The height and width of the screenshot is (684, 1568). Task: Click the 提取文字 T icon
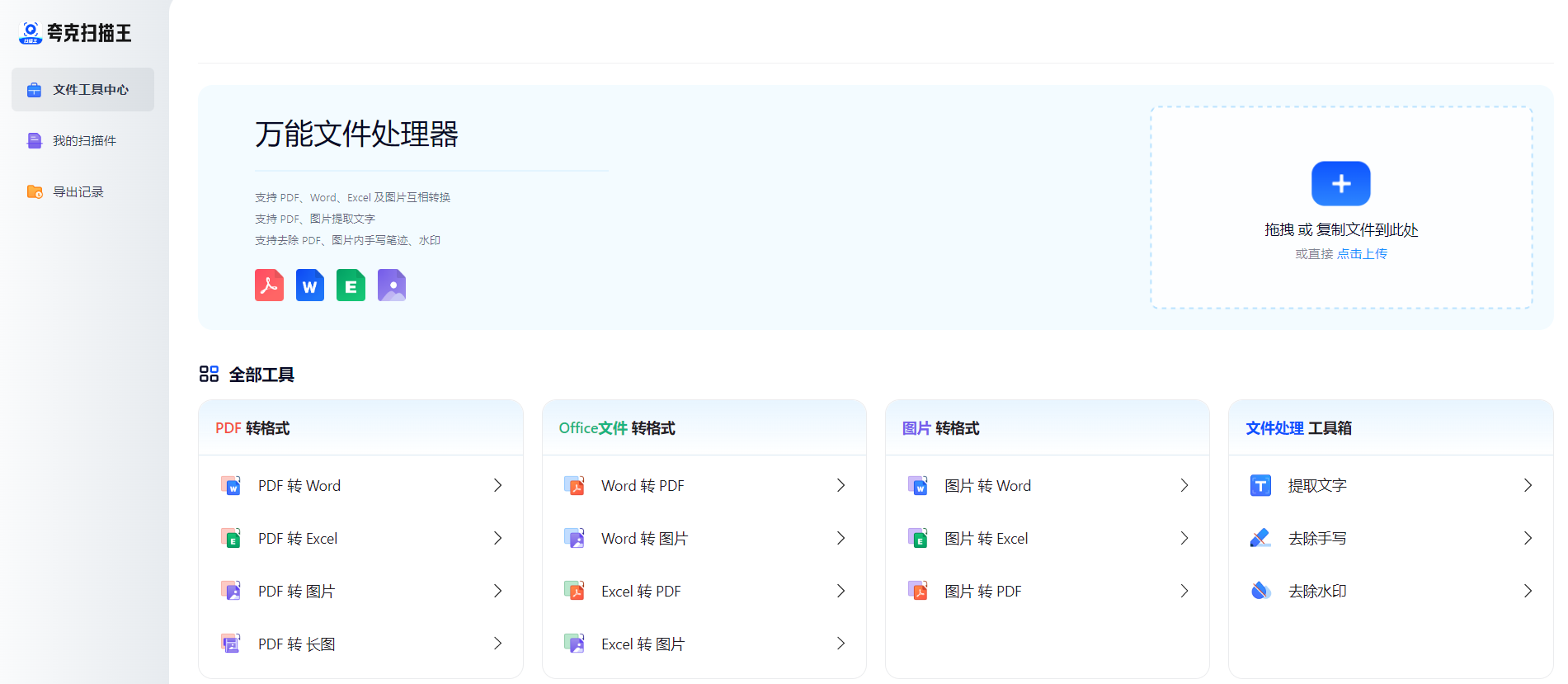coord(1260,485)
